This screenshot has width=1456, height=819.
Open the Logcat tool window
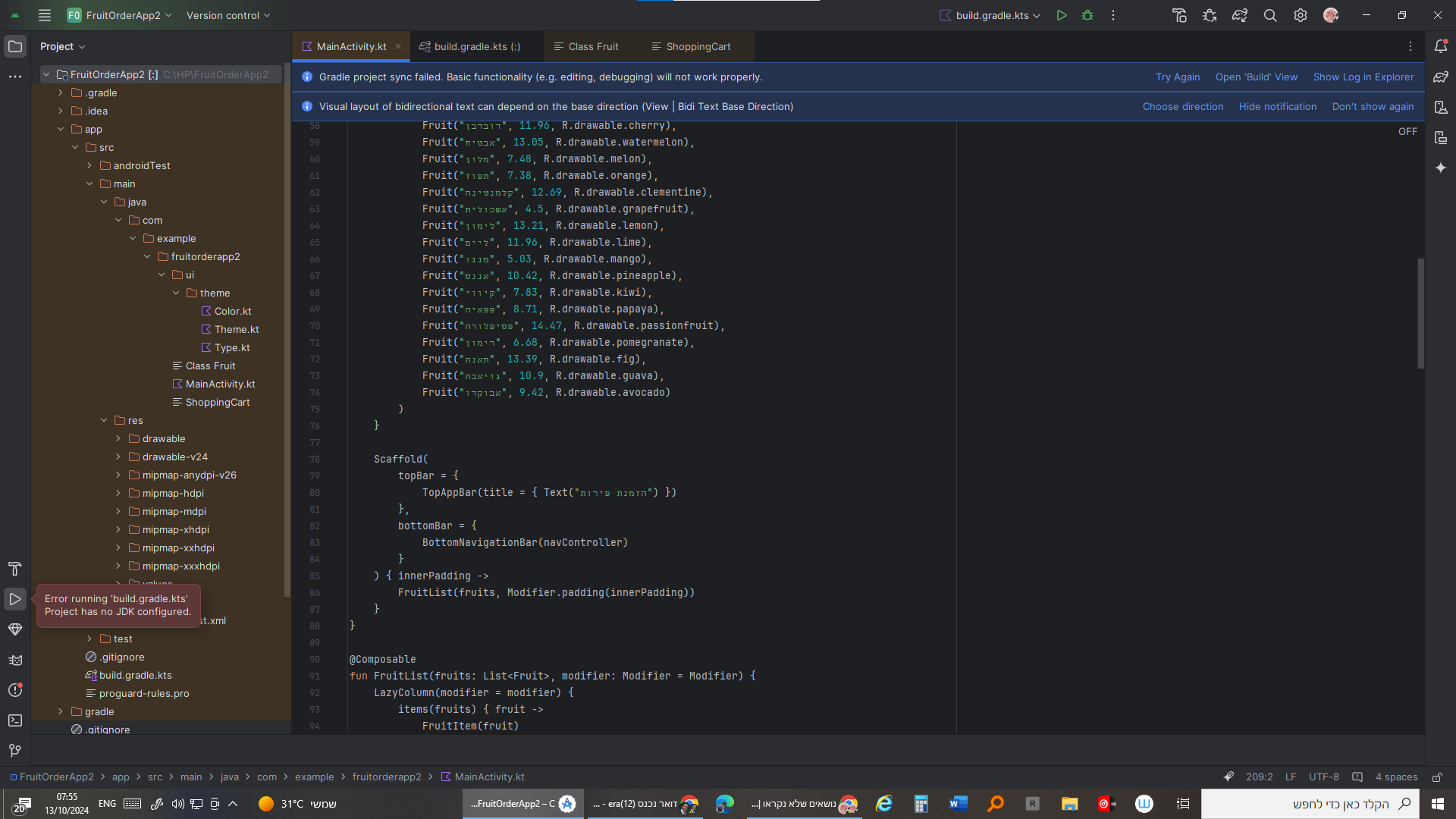point(15,660)
